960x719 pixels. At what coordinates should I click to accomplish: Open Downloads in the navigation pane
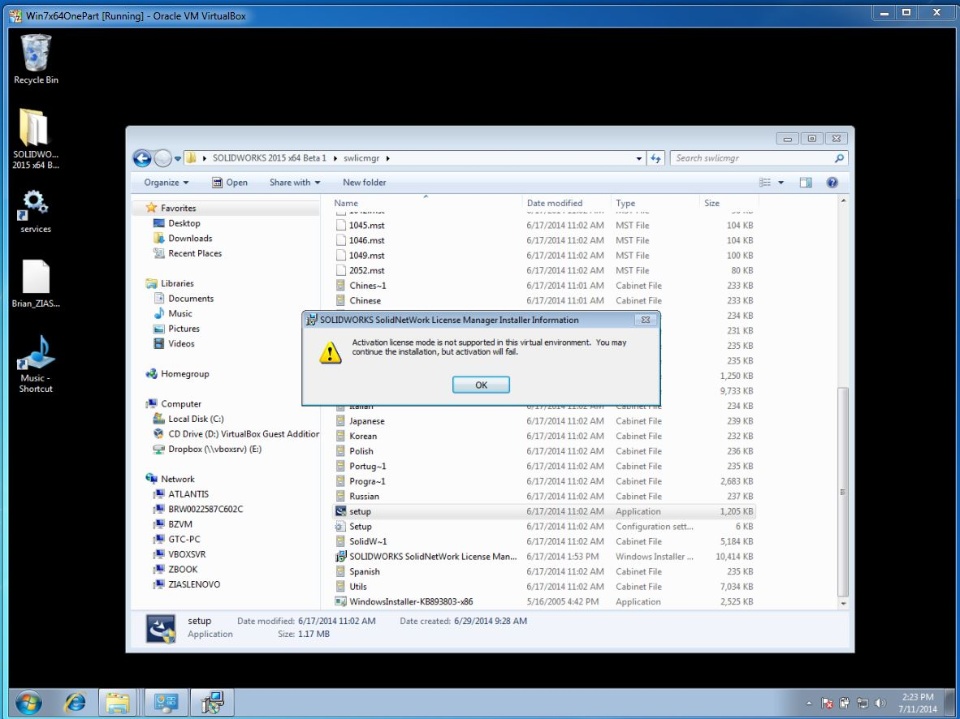pos(190,238)
